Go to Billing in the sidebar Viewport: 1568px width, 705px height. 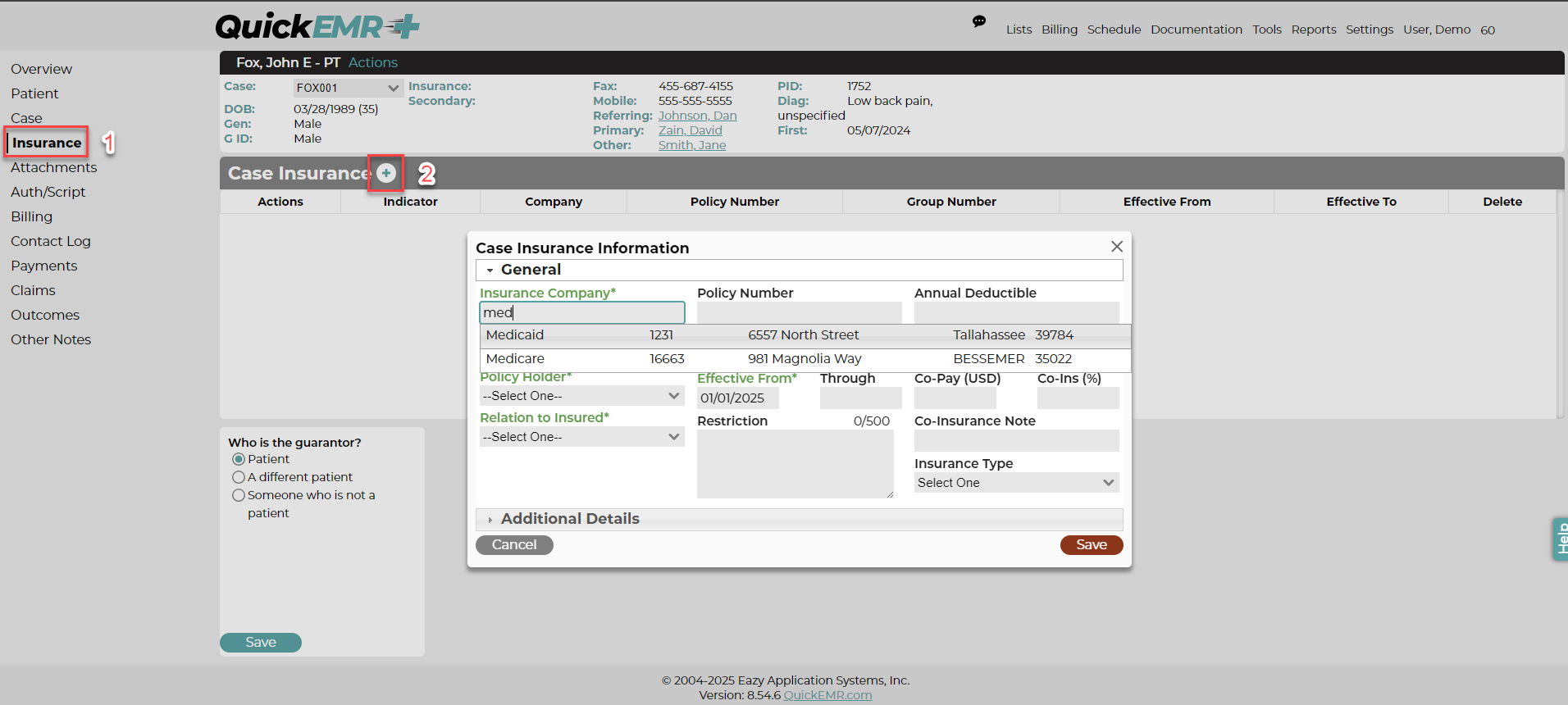coord(32,216)
